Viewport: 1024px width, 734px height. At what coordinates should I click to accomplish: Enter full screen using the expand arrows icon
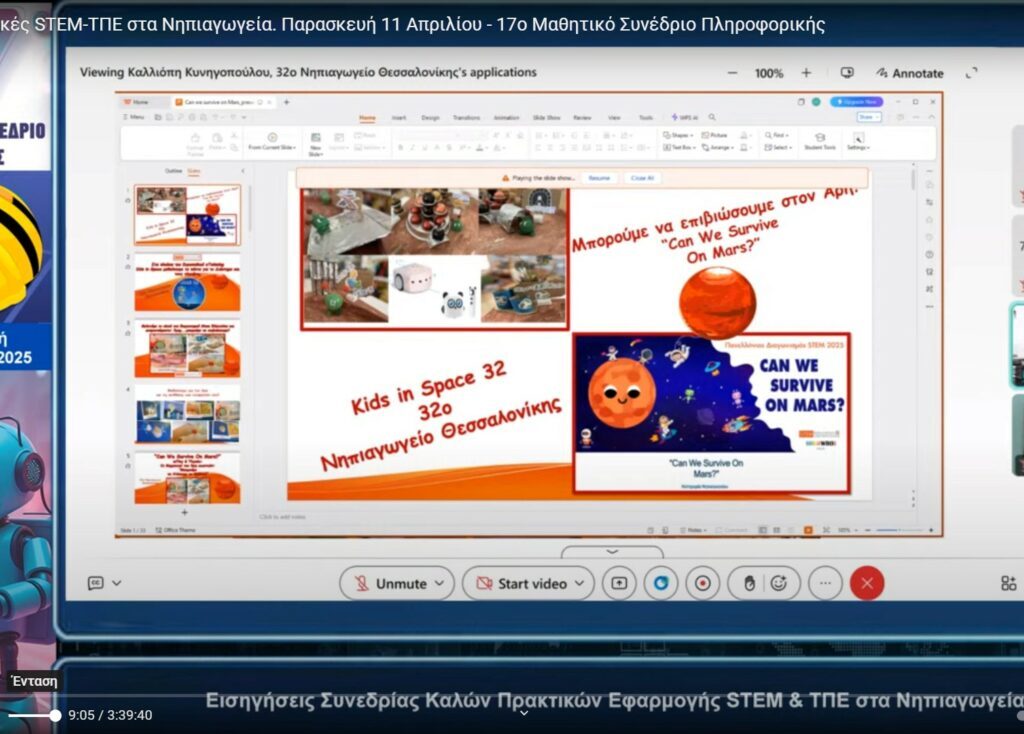972,73
